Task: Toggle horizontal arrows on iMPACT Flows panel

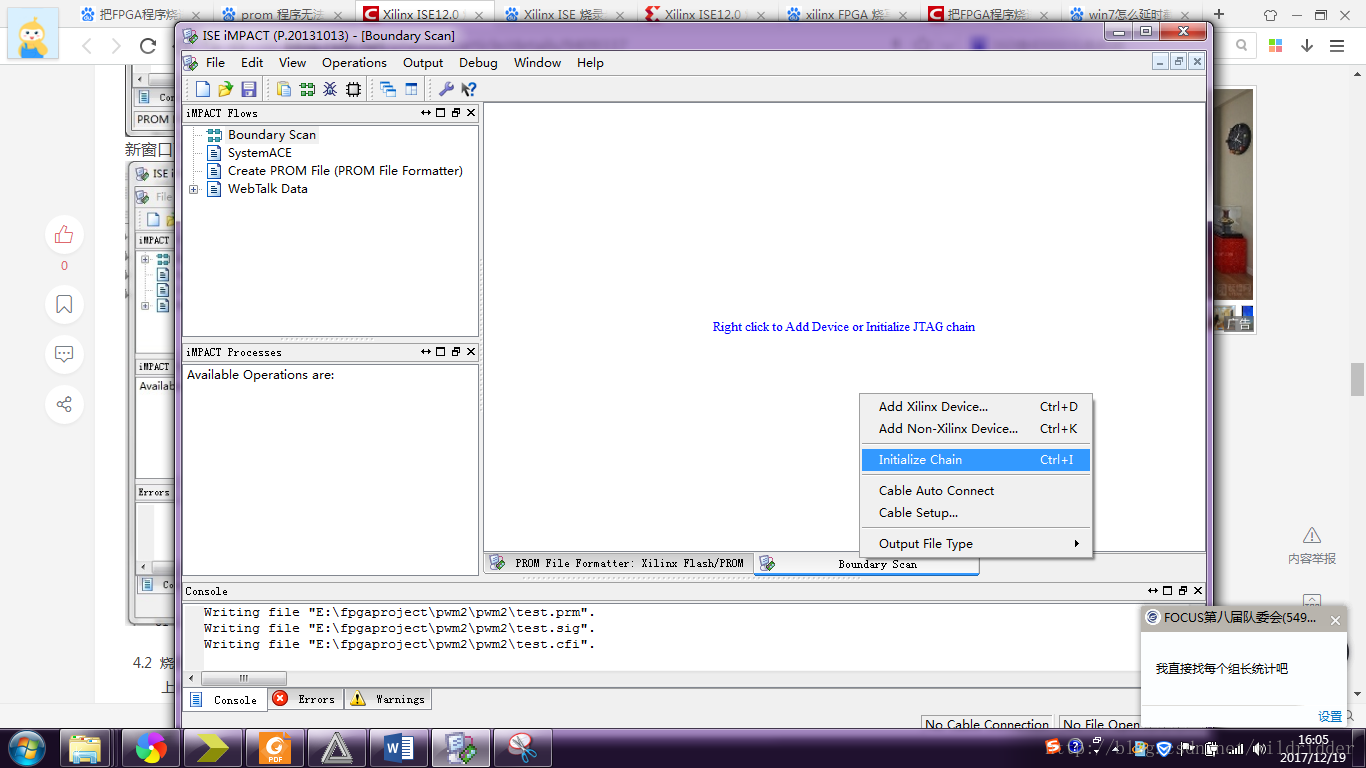Action: pyautogui.click(x=426, y=113)
